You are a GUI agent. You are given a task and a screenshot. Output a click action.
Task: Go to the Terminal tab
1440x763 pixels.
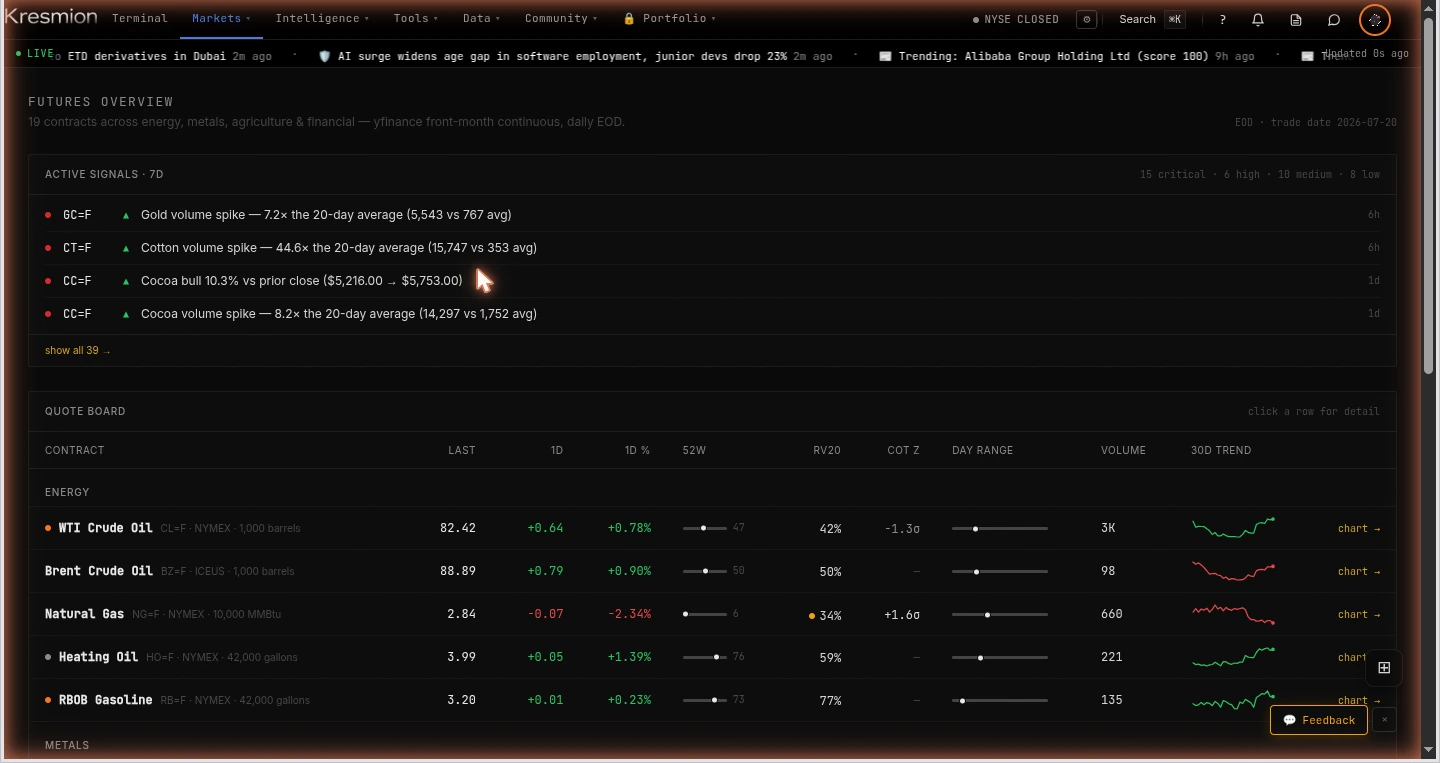point(140,18)
